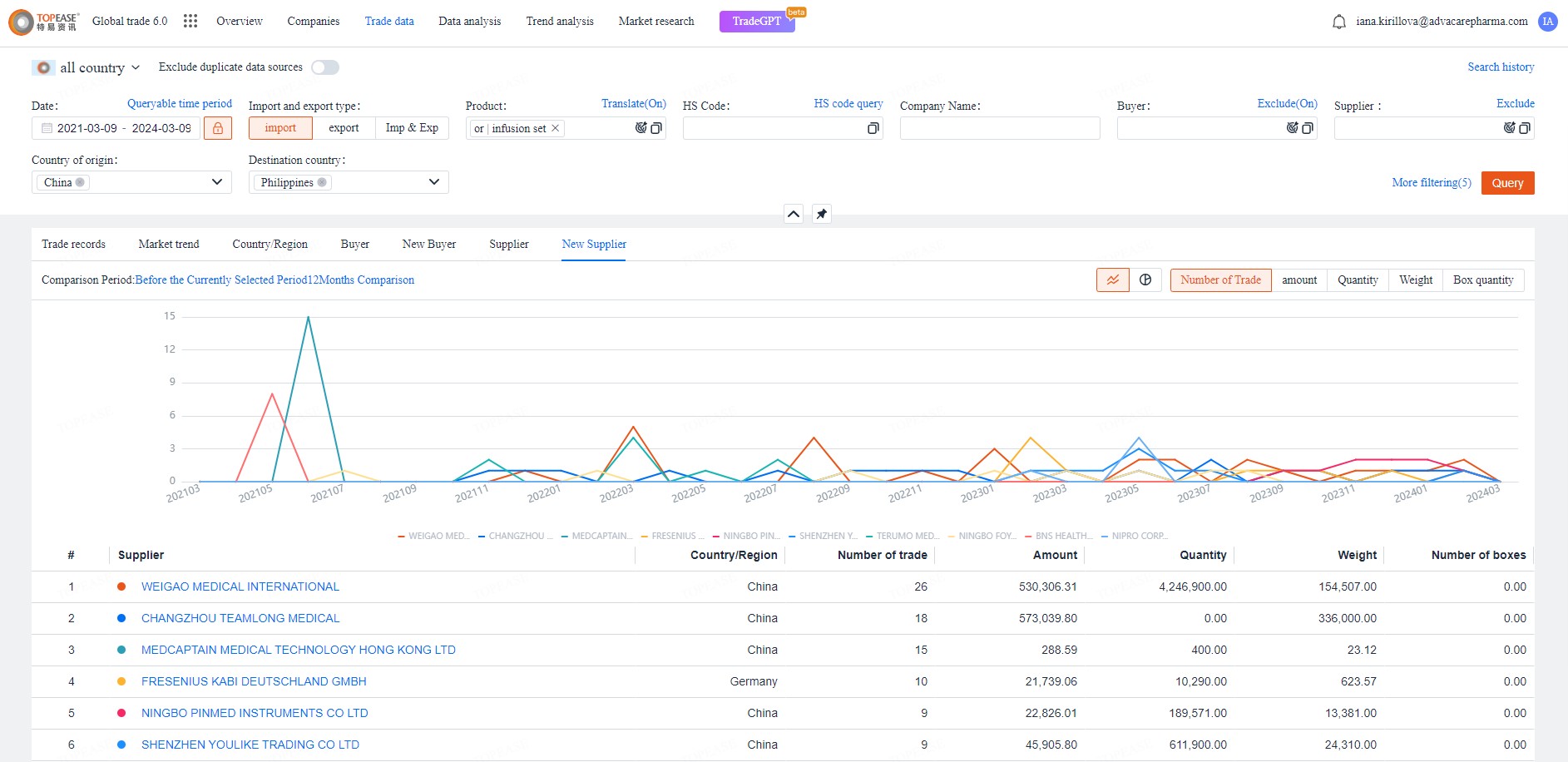Collapse the filter panel with the up chevron
Image resolution: width=1568 pixels, height=762 pixels.
point(794,214)
